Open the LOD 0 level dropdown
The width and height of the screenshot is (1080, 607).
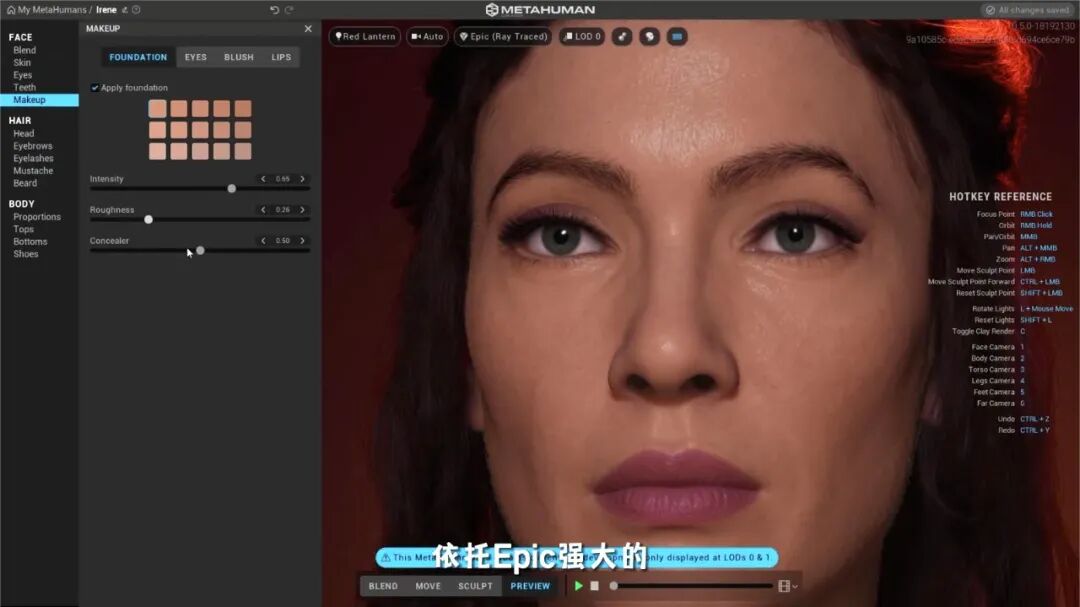pos(582,37)
